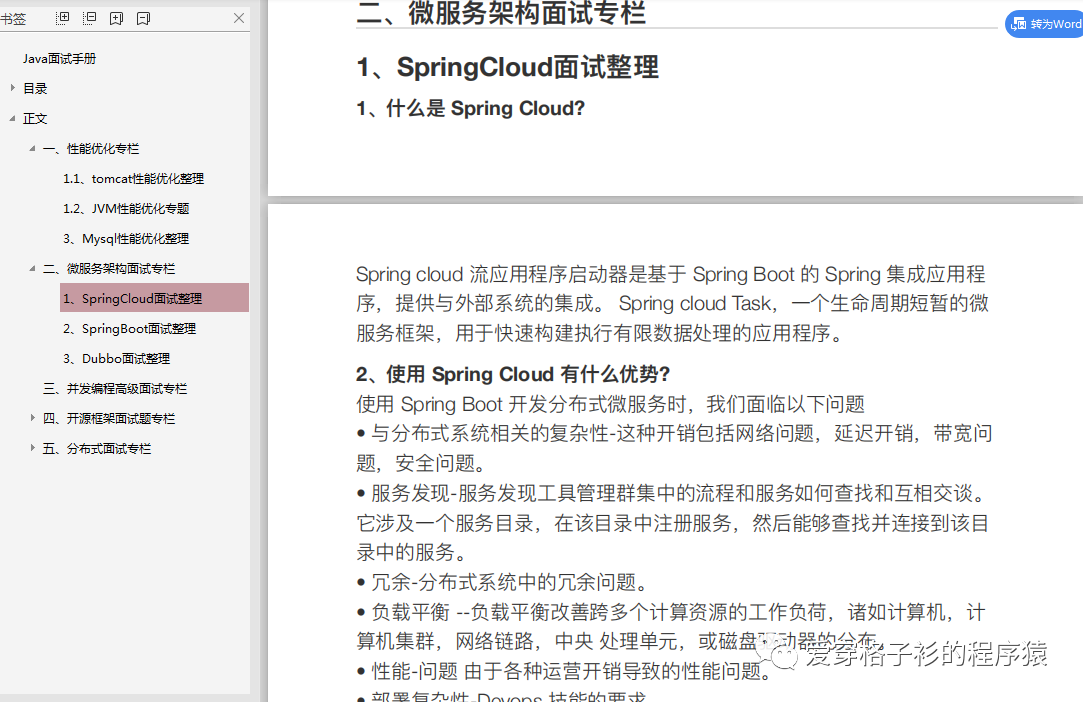The height and width of the screenshot is (702, 1083).
Task: Click heading 1、什么是 Spring Cloud?
Action: tap(470, 108)
